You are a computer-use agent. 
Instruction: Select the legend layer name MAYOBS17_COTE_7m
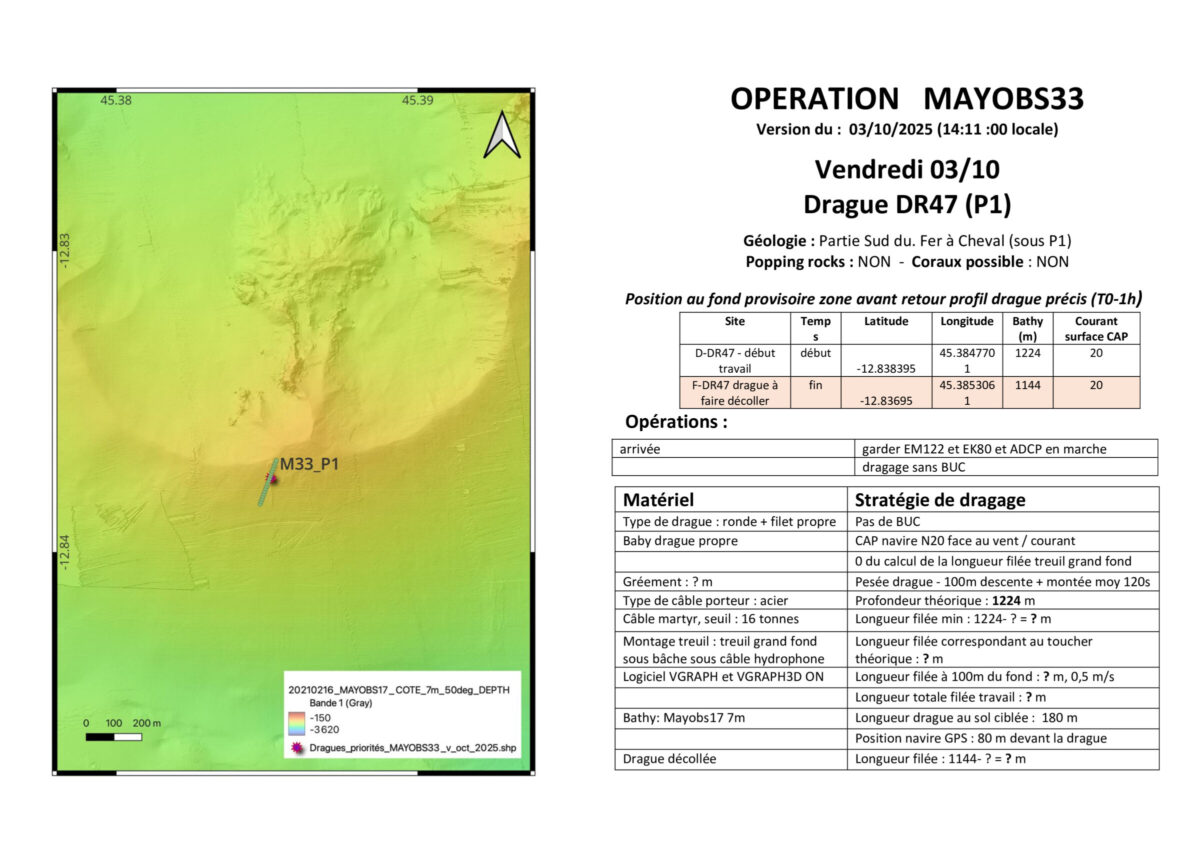(x=400, y=690)
